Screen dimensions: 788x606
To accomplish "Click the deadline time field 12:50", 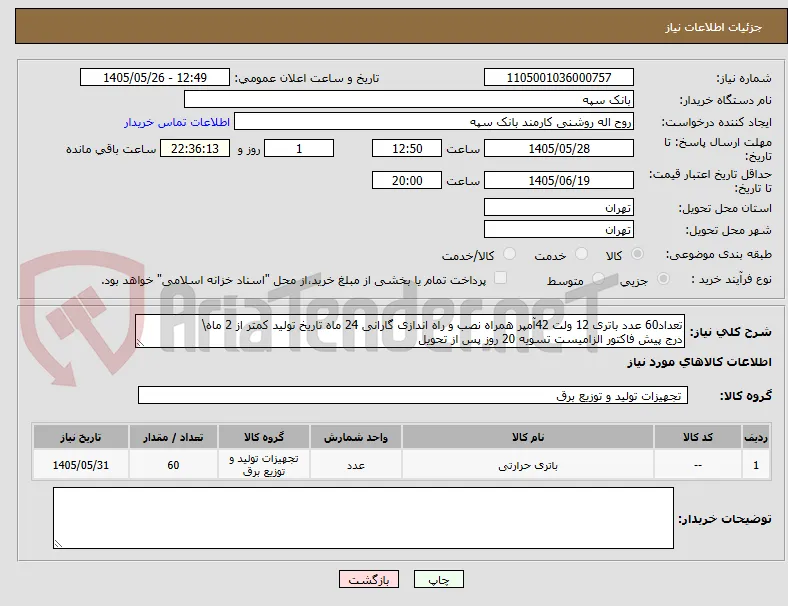I will pyautogui.click(x=407, y=148).
